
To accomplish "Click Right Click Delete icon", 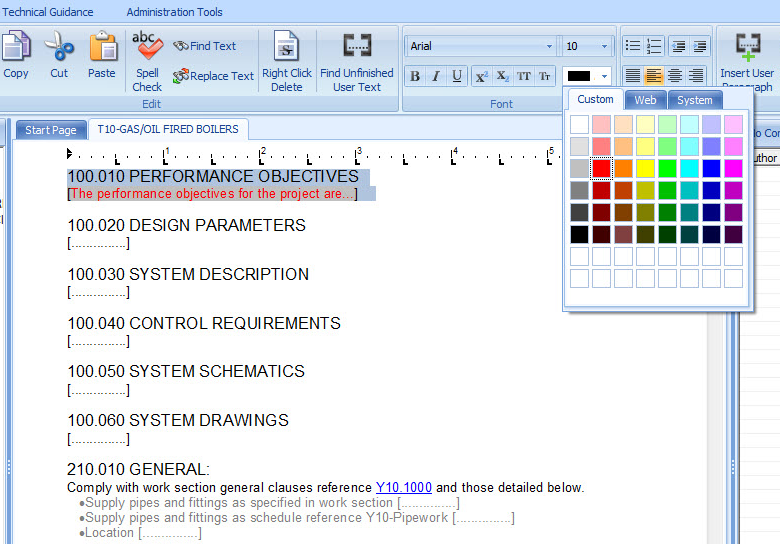I will [x=287, y=46].
